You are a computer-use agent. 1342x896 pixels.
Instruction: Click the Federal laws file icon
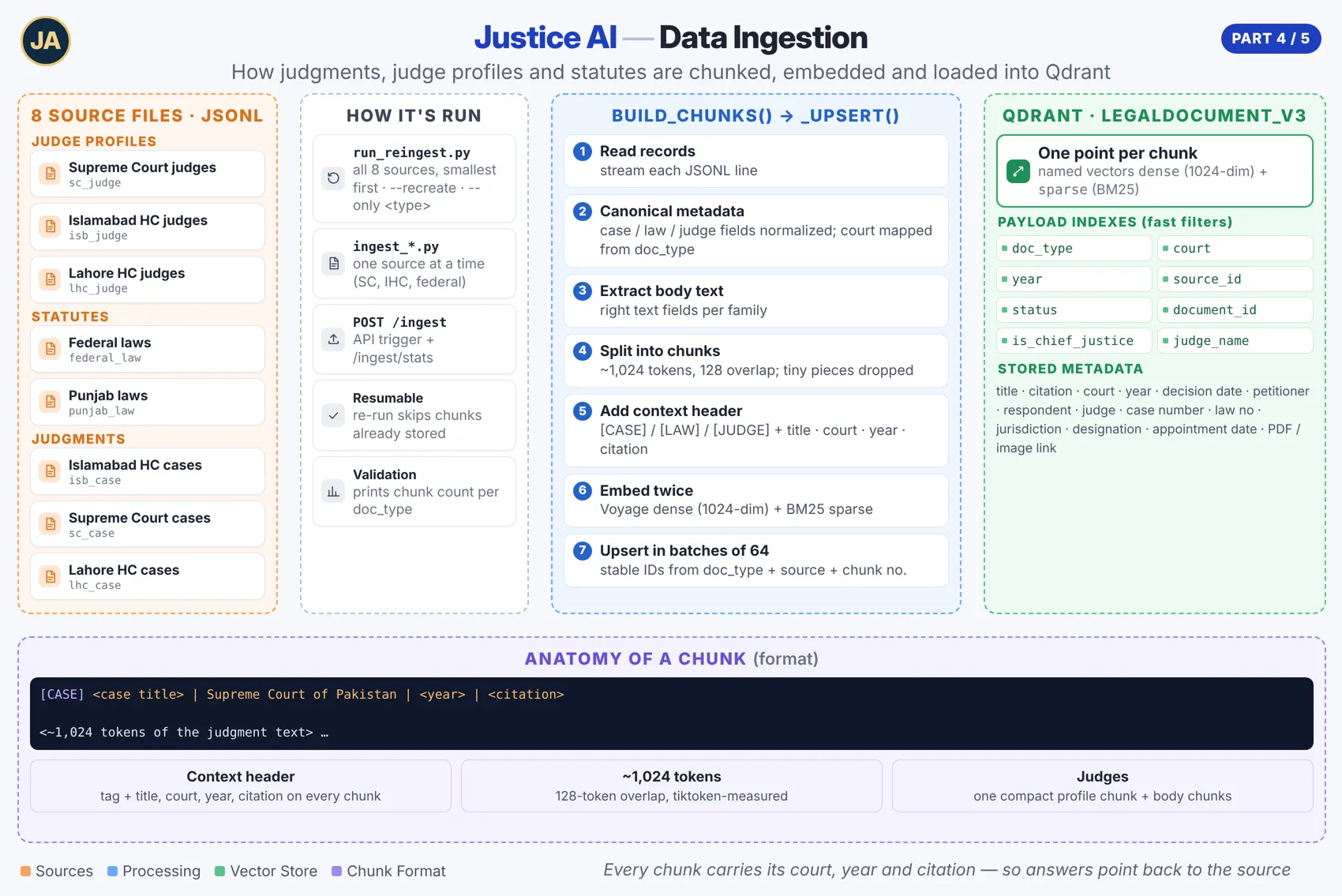pyautogui.click(x=51, y=349)
